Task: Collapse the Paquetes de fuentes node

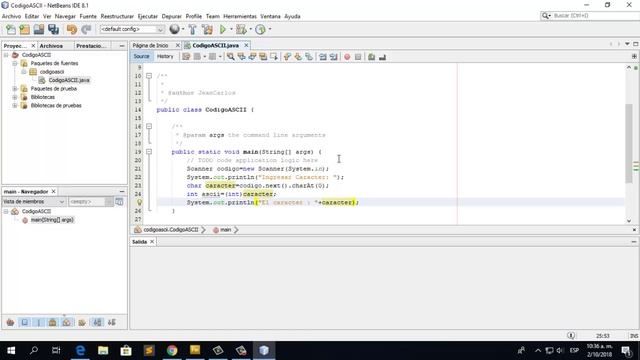Action: 15,63
